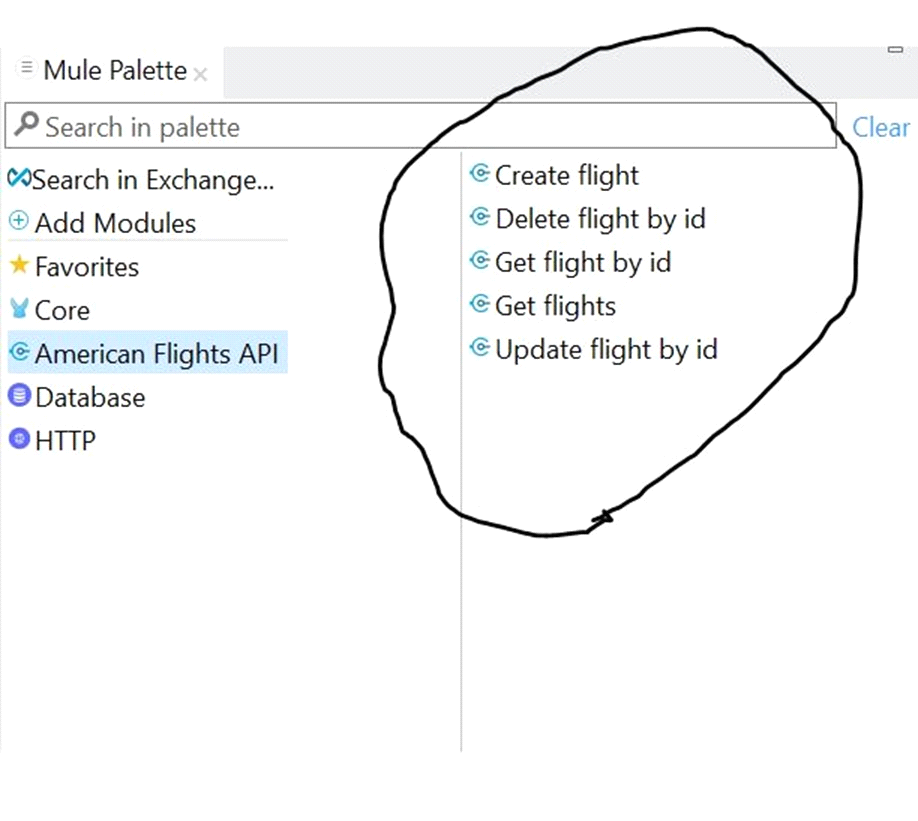The width and height of the screenshot is (918, 821).
Task: Select the Get flight by id operation
Action: click(570, 262)
